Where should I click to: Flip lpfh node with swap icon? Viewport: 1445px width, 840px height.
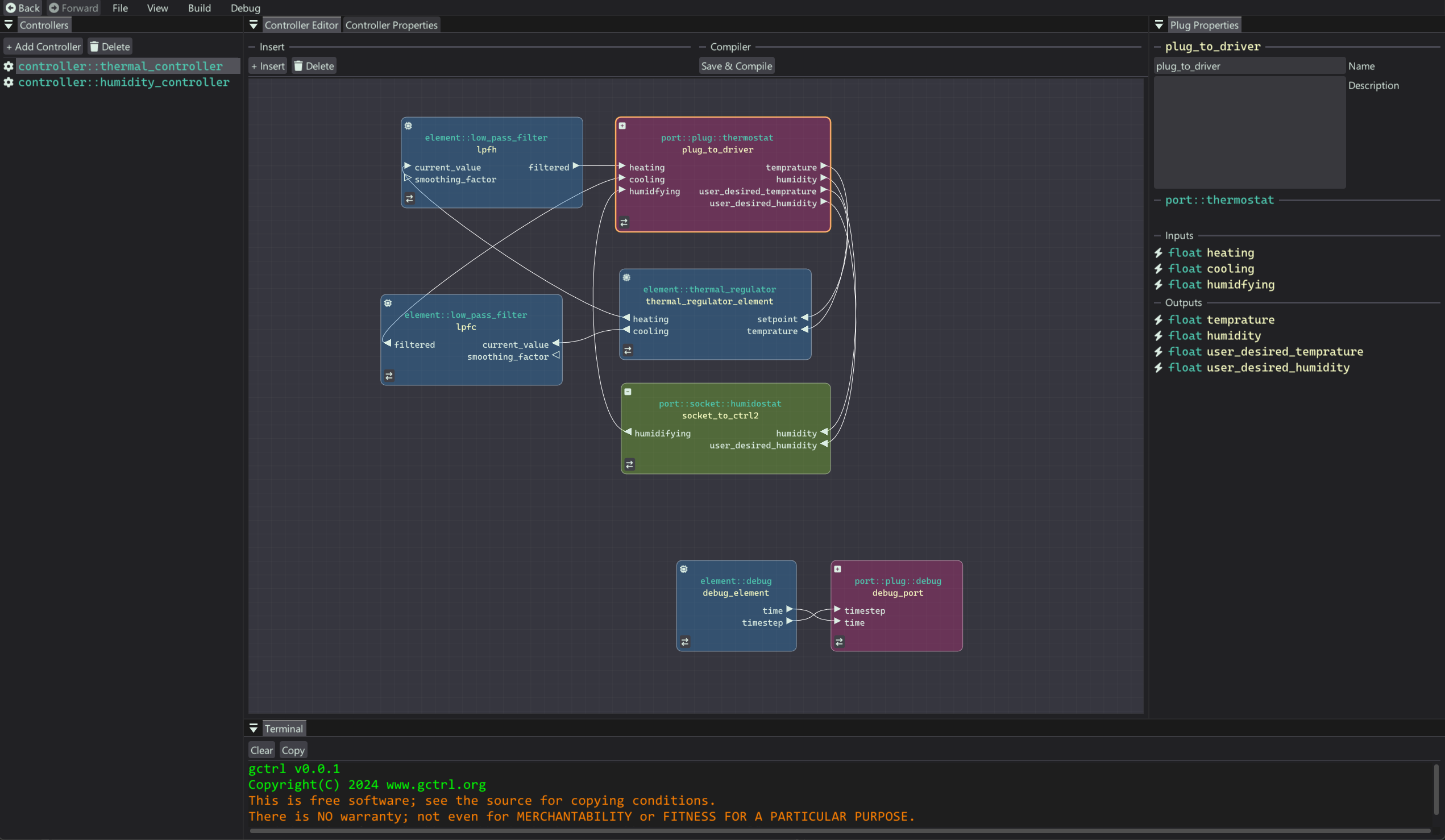(x=409, y=198)
